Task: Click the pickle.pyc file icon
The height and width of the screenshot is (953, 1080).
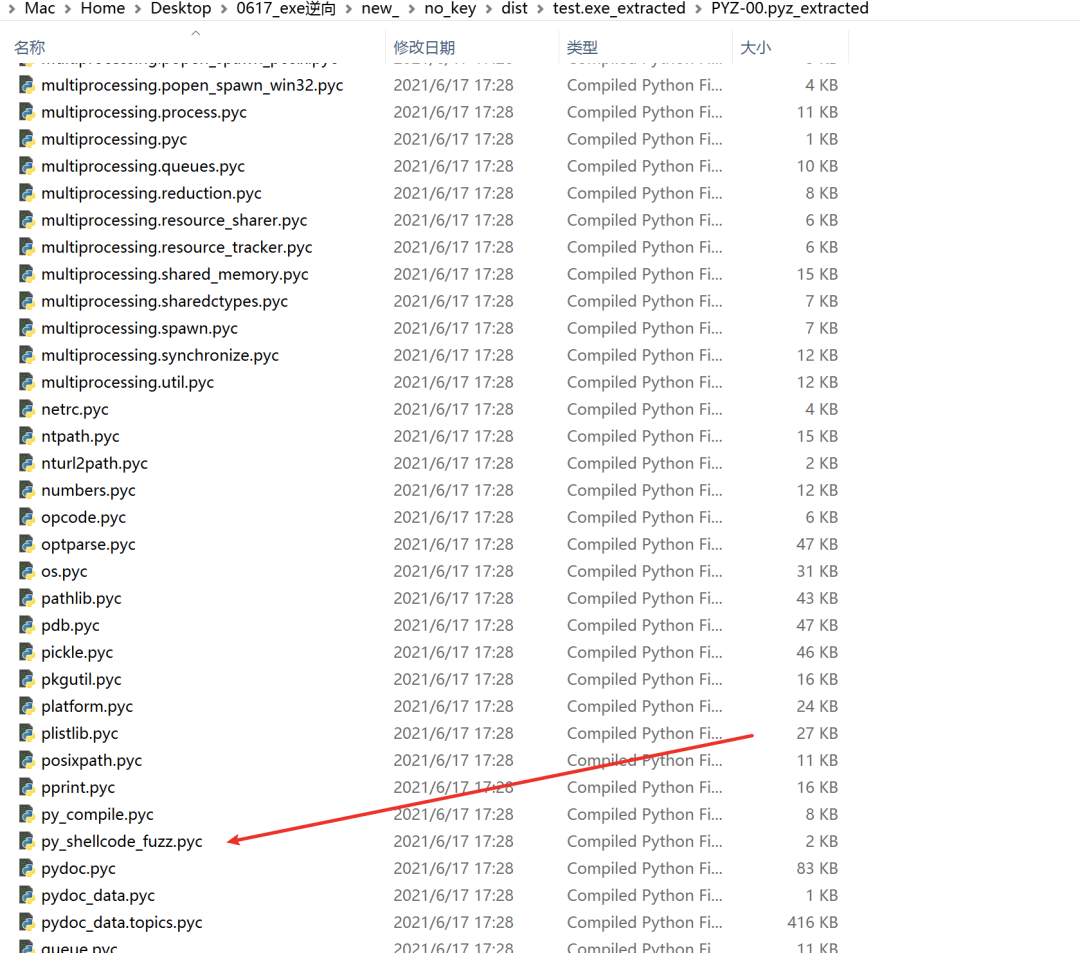Action: 27,652
